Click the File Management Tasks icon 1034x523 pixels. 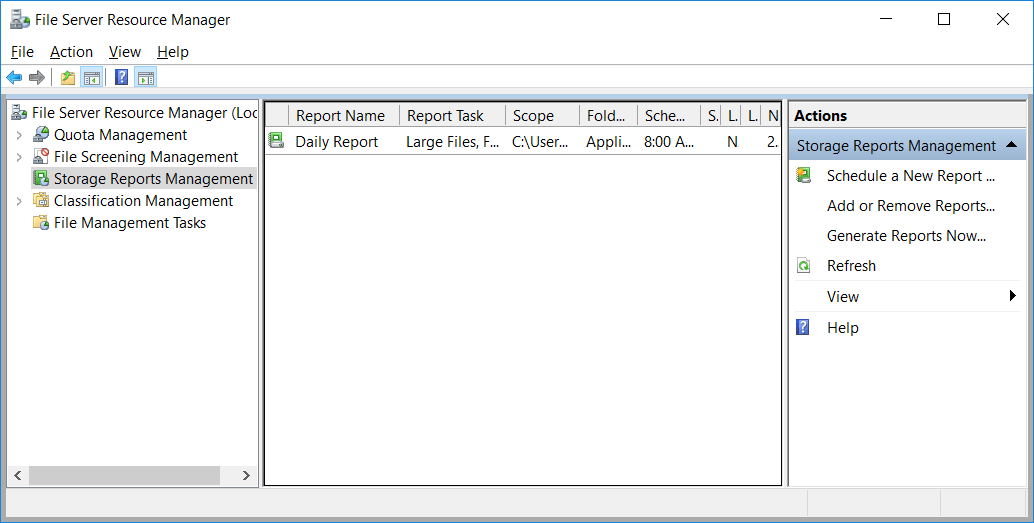(x=42, y=223)
